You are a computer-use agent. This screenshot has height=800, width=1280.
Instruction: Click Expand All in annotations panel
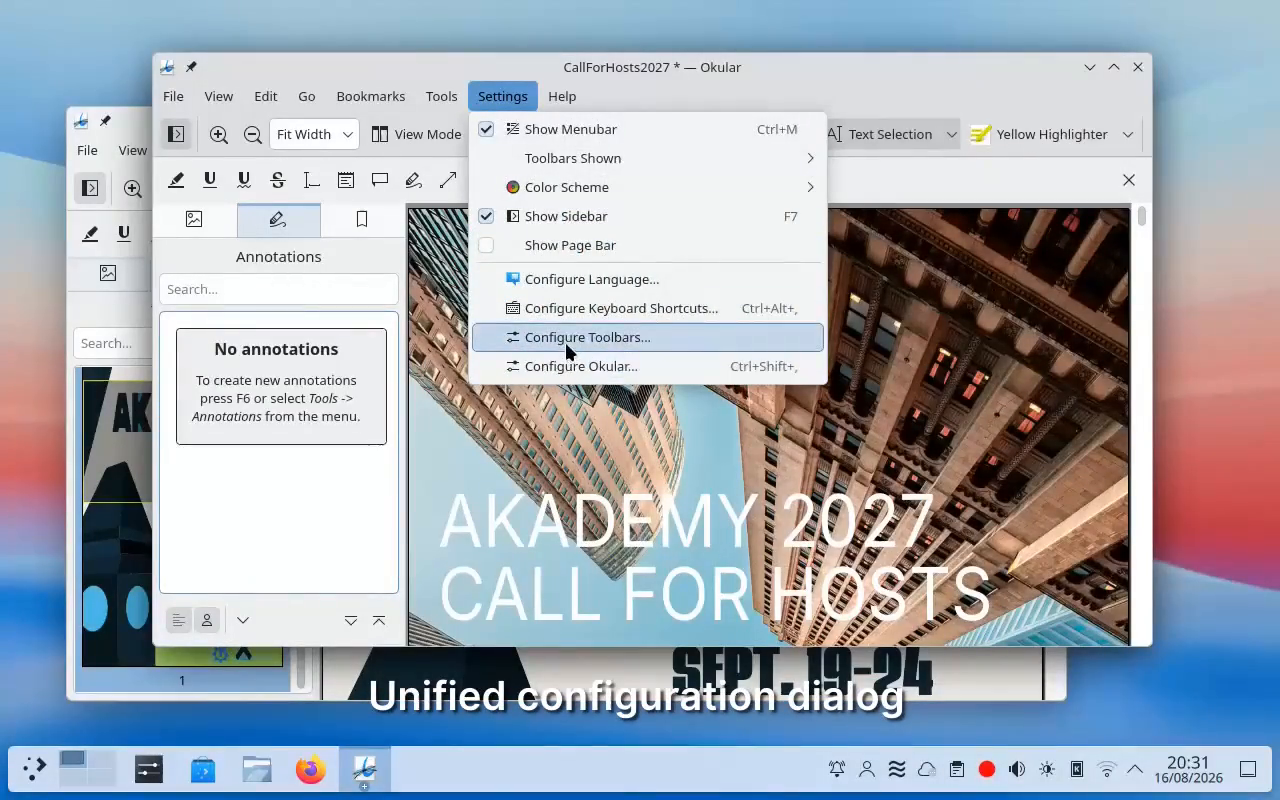[351, 620]
